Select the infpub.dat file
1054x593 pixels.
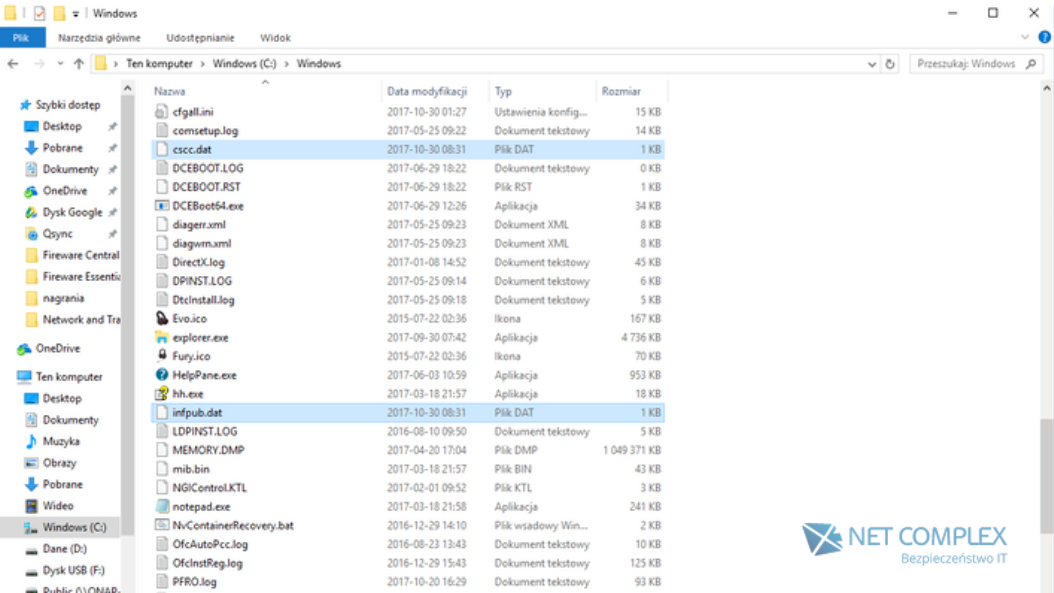tap(197, 413)
